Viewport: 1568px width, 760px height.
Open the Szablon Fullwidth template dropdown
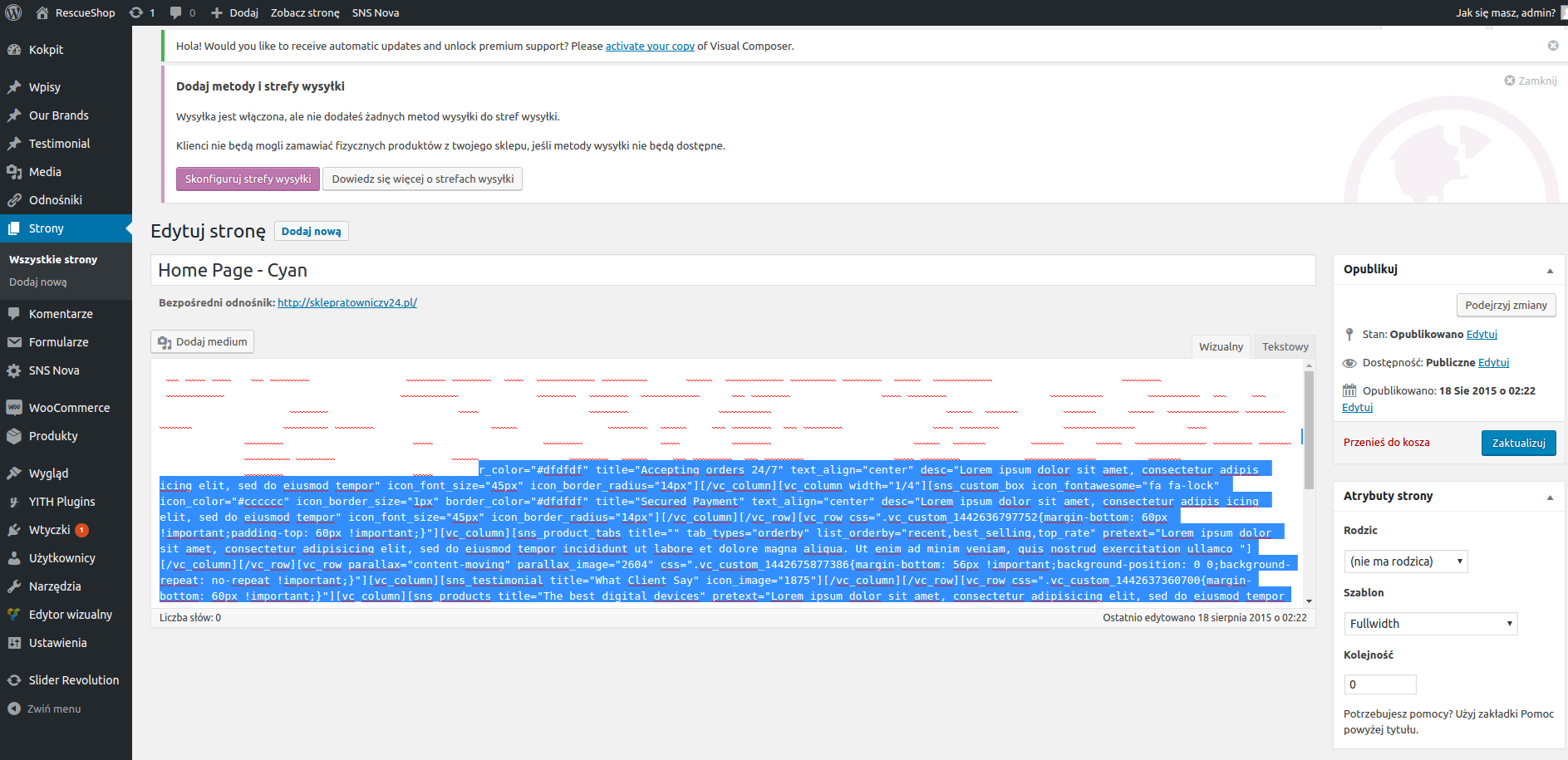tap(1429, 624)
